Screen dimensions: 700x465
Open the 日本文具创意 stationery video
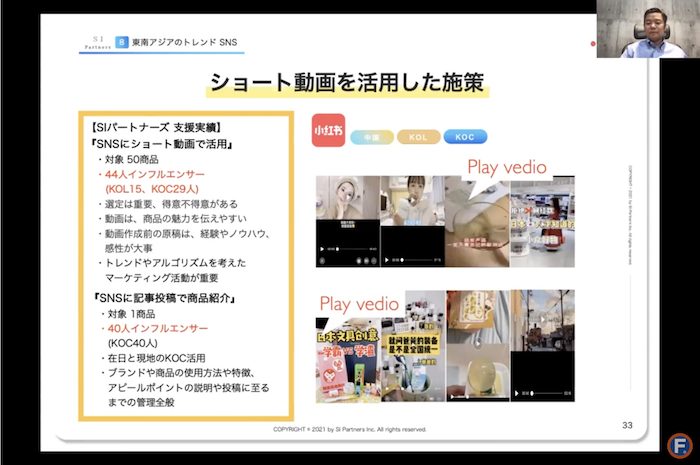[348, 360]
